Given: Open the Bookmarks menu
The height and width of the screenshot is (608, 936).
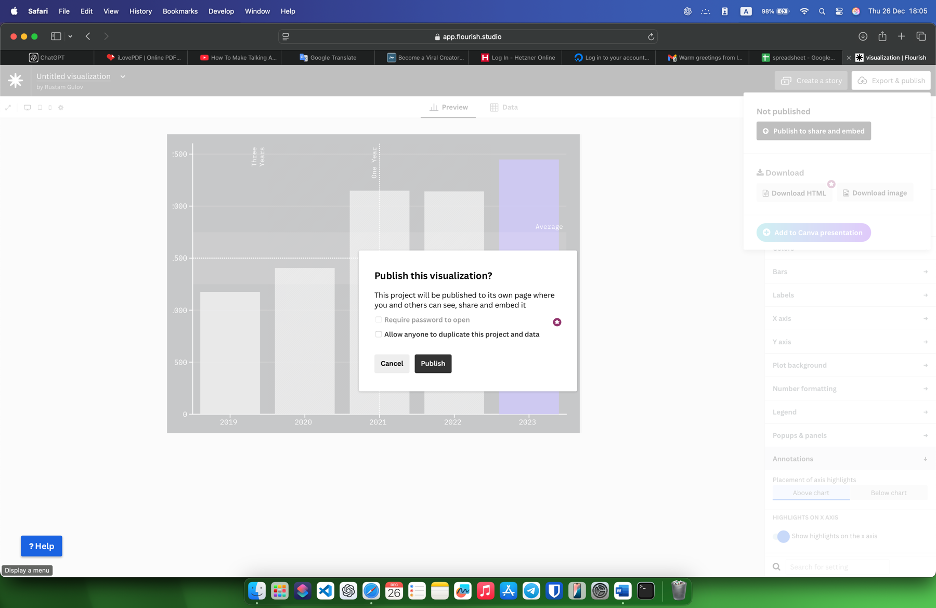Looking at the screenshot, I should 180,11.
